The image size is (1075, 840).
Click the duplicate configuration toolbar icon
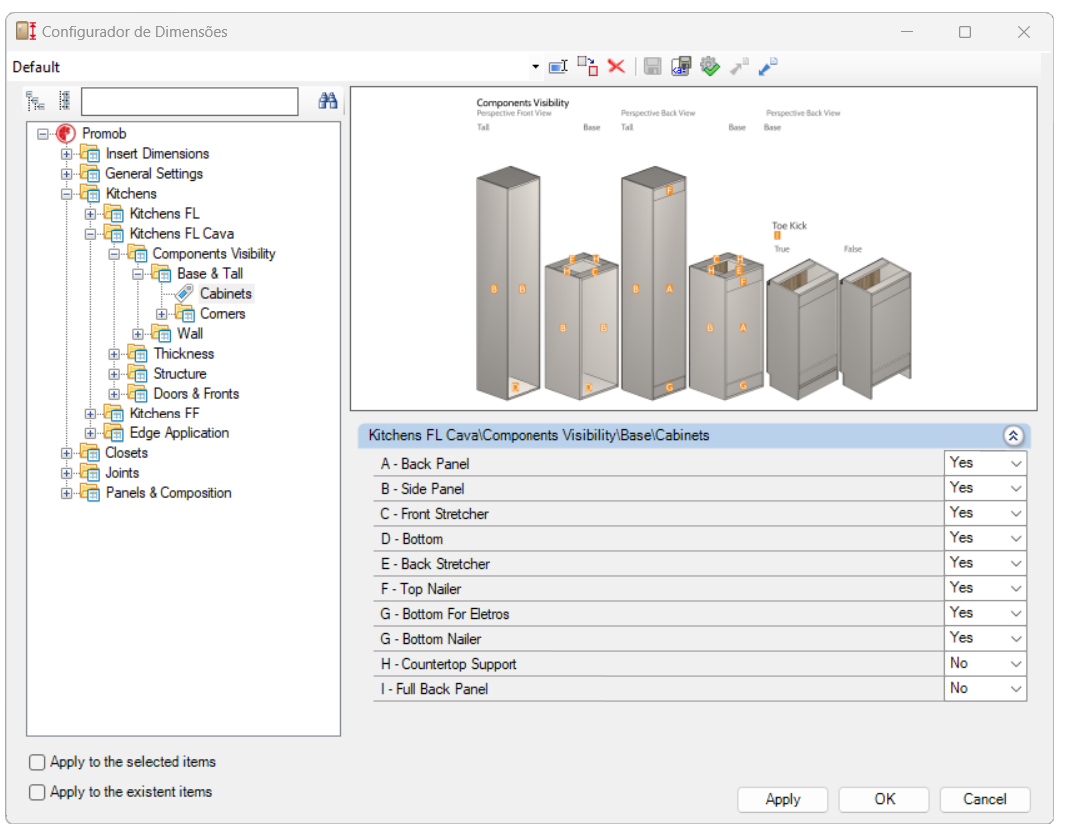(588, 67)
